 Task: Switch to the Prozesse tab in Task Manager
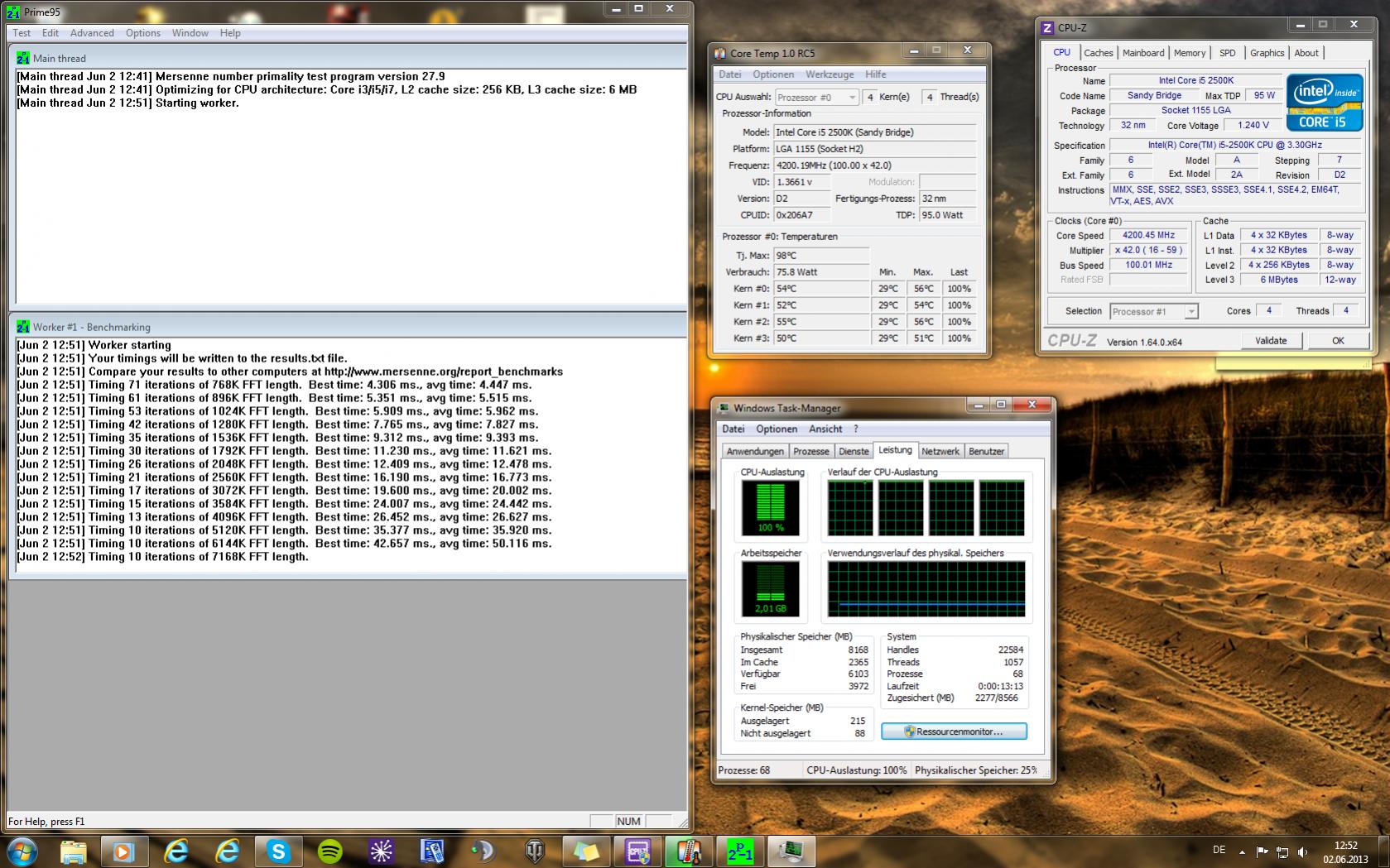[x=811, y=451]
